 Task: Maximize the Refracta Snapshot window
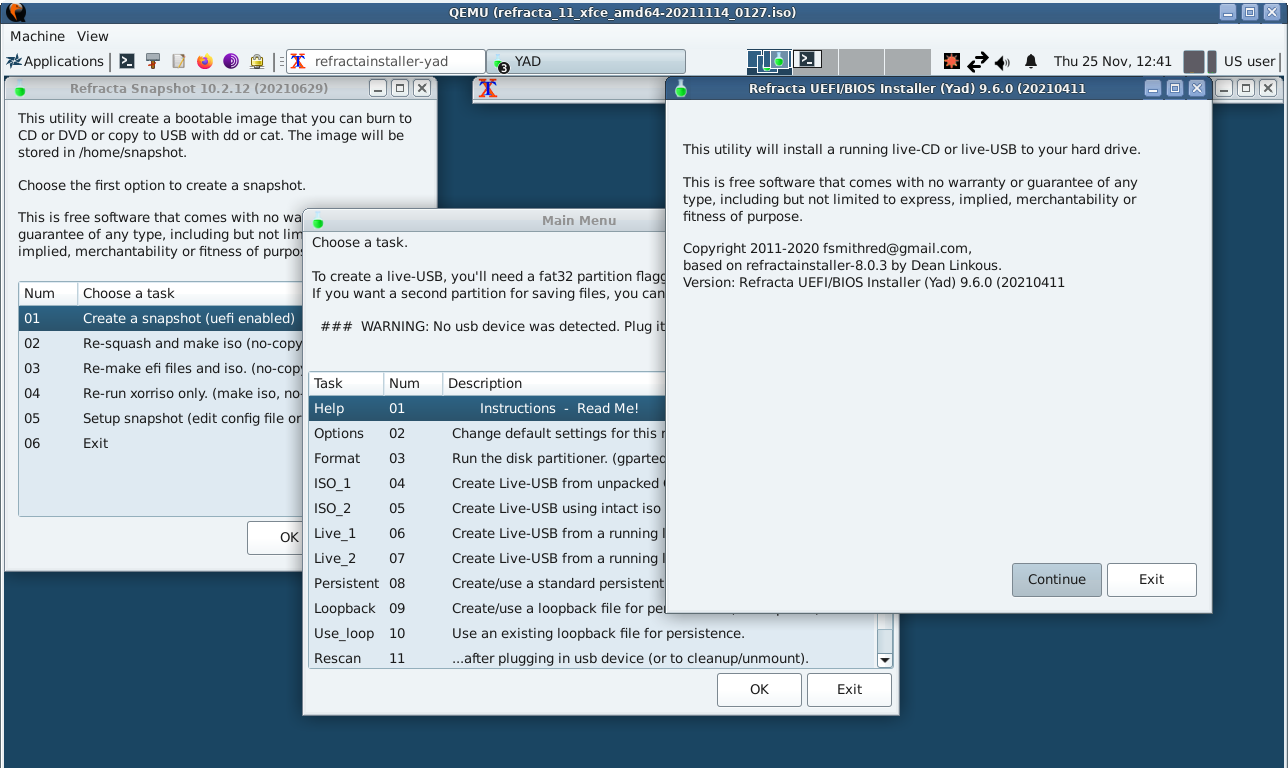coord(400,88)
